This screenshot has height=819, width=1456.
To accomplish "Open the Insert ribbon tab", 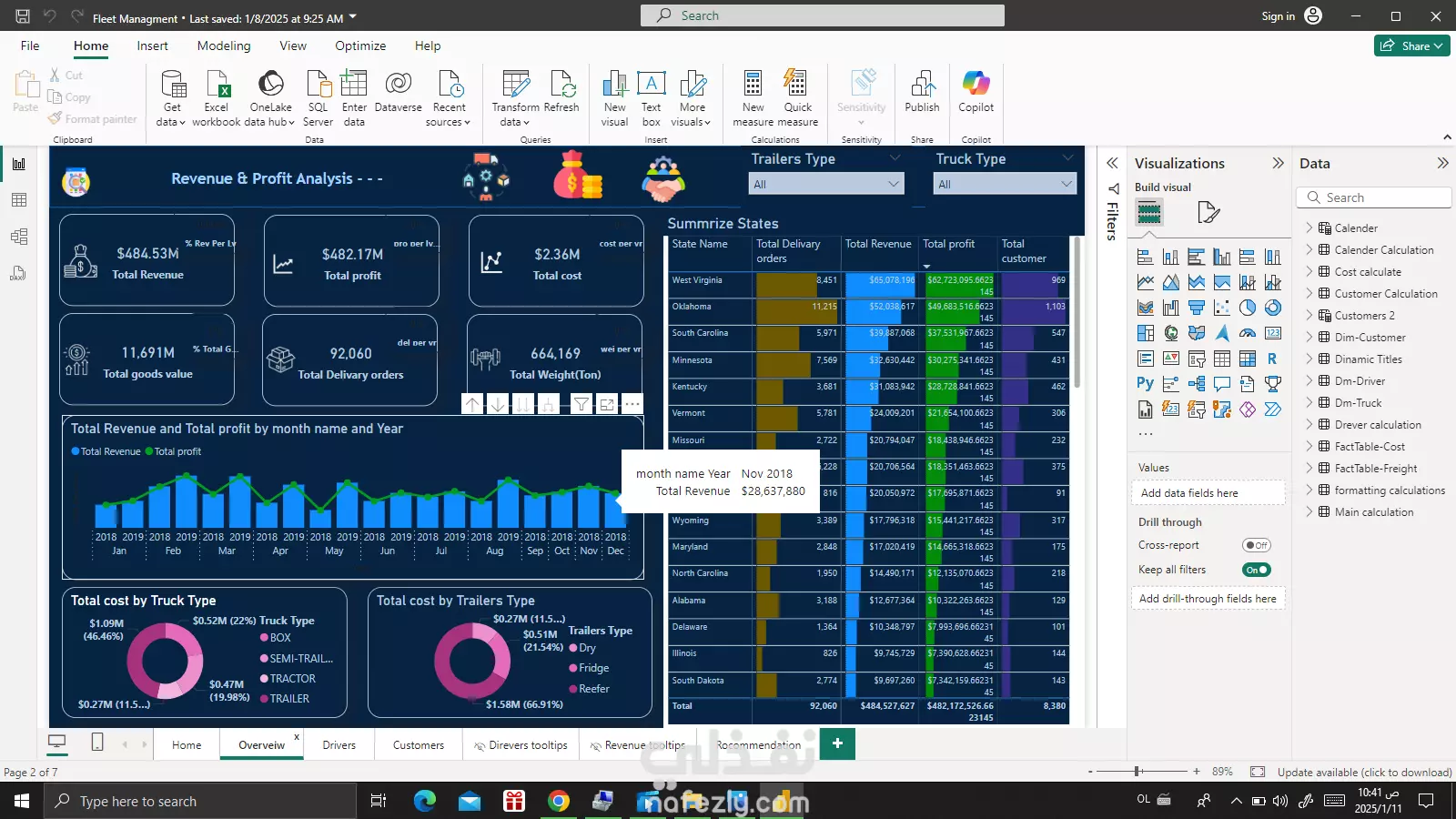I will pyautogui.click(x=152, y=45).
